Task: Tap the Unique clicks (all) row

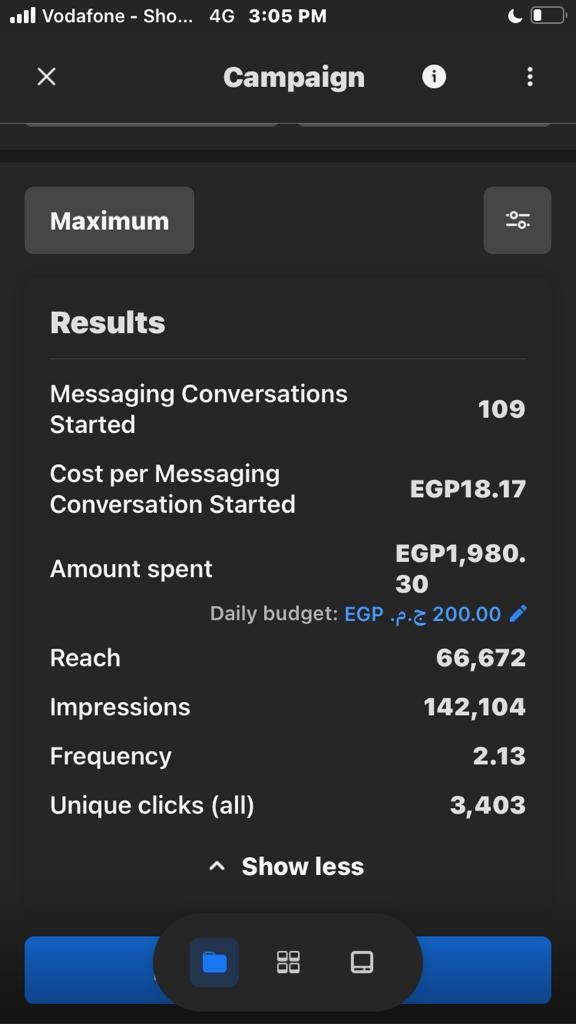Action: [287, 805]
